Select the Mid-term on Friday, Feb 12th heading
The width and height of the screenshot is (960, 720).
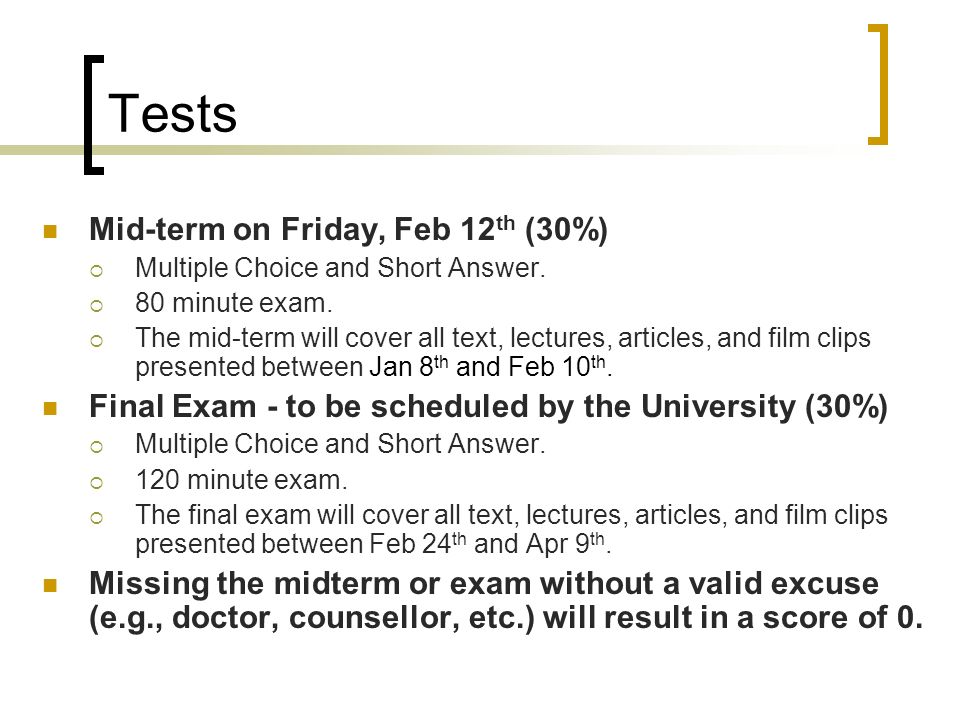tap(348, 230)
